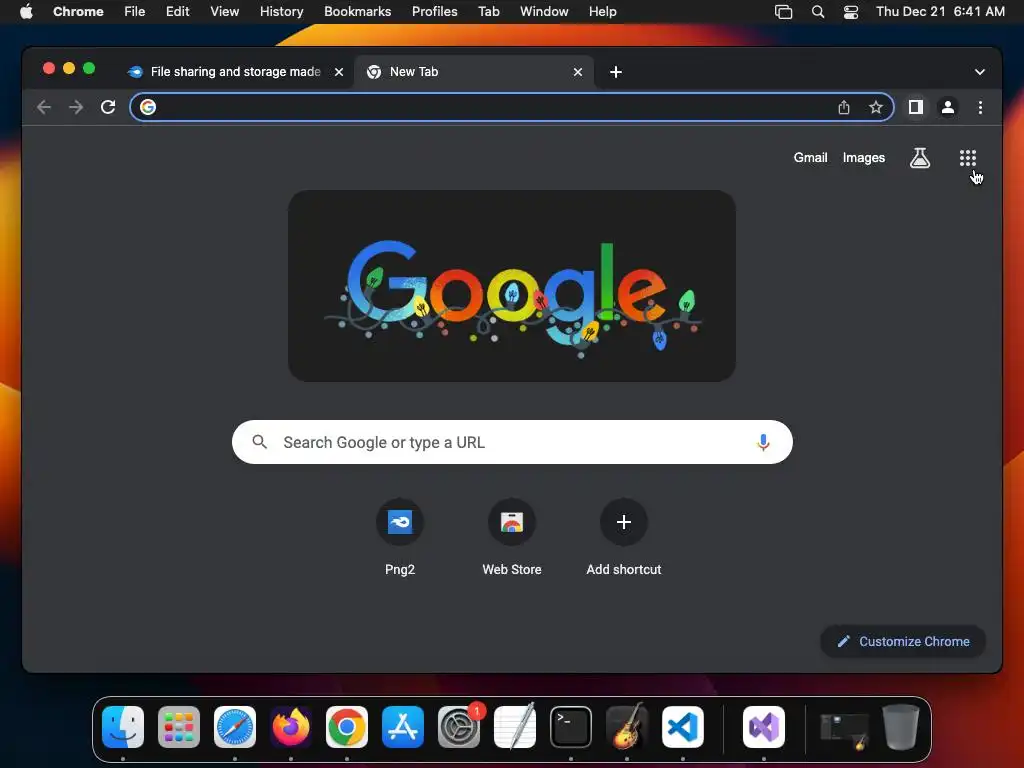Toggle the Chrome side panel
The width and height of the screenshot is (1024, 768).
pos(916,107)
